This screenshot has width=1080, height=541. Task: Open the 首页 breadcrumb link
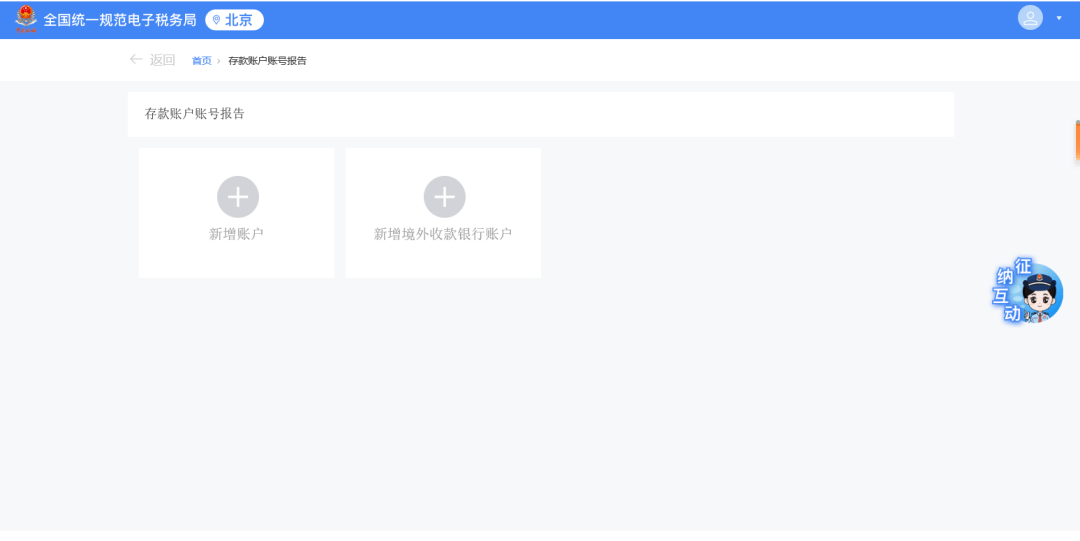click(x=201, y=61)
